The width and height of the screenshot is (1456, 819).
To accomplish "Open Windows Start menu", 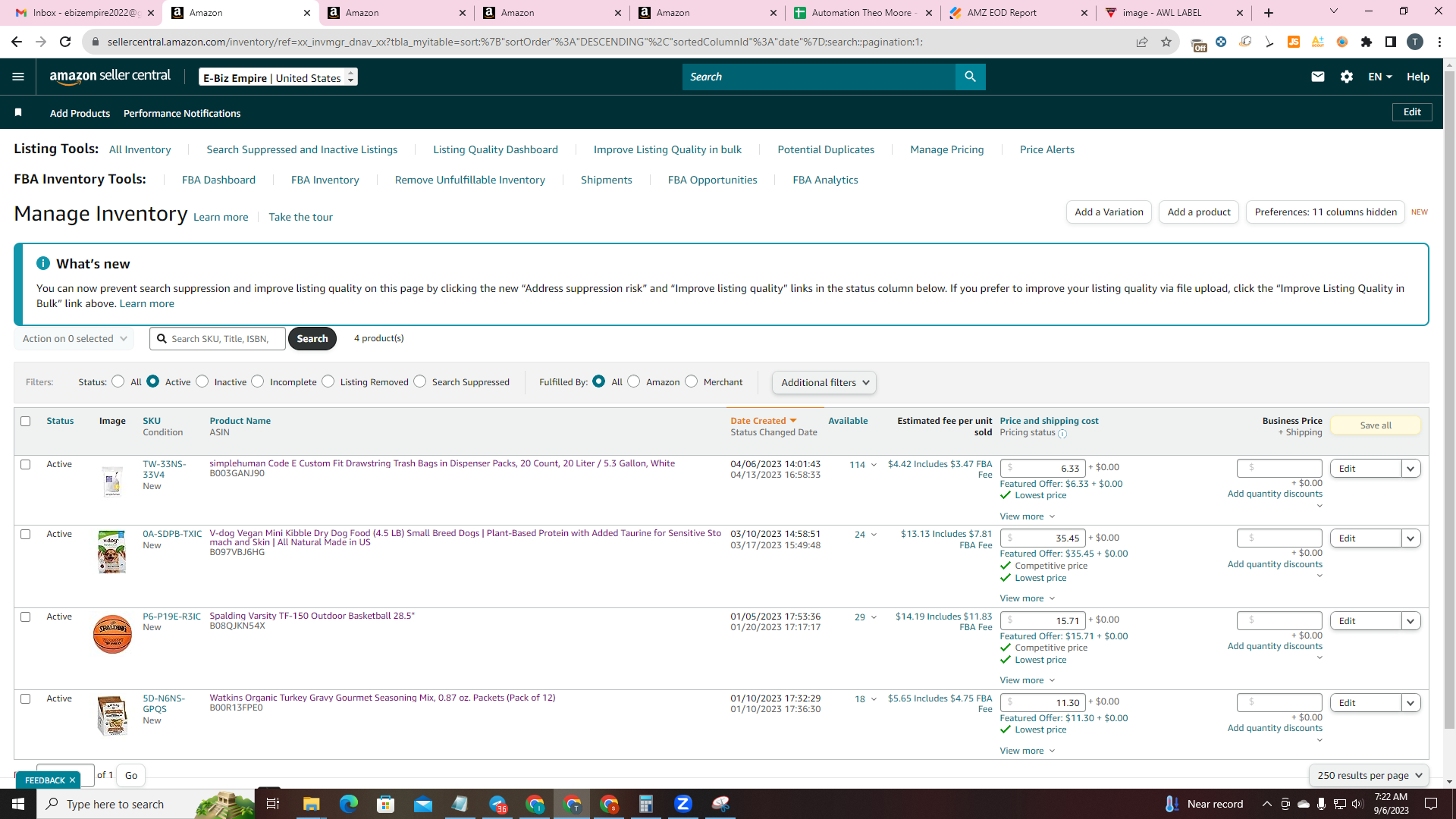I will (18, 804).
